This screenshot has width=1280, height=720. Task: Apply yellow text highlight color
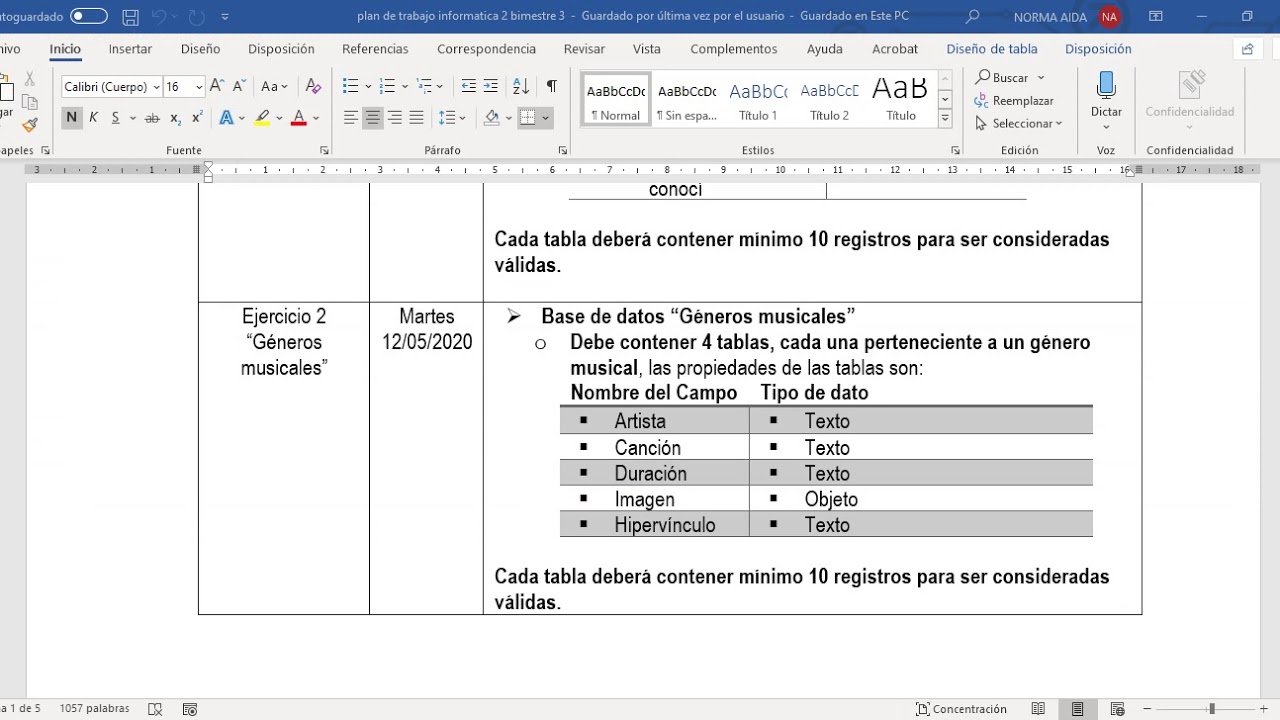point(262,118)
